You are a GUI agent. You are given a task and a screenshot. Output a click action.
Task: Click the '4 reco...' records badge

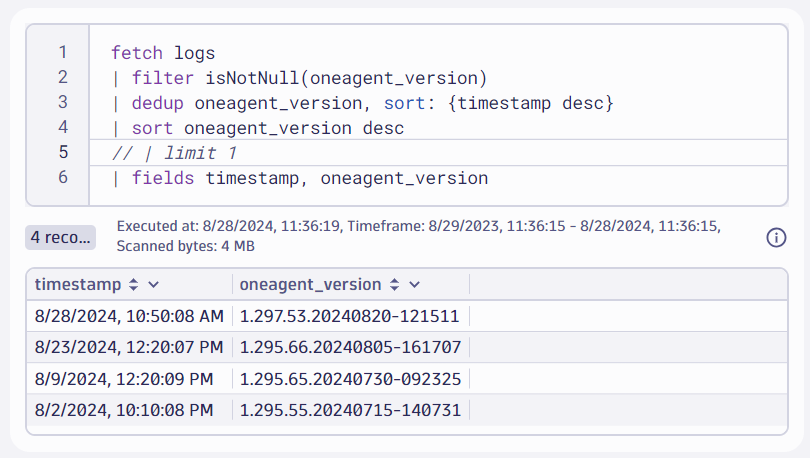coord(61,237)
